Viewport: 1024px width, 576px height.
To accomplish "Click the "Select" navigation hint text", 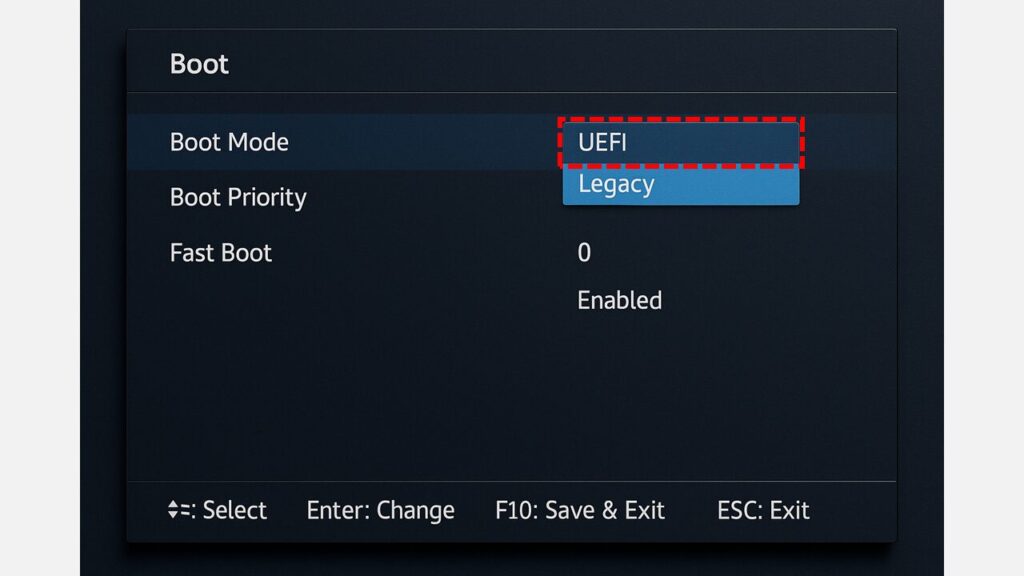I will [x=235, y=510].
